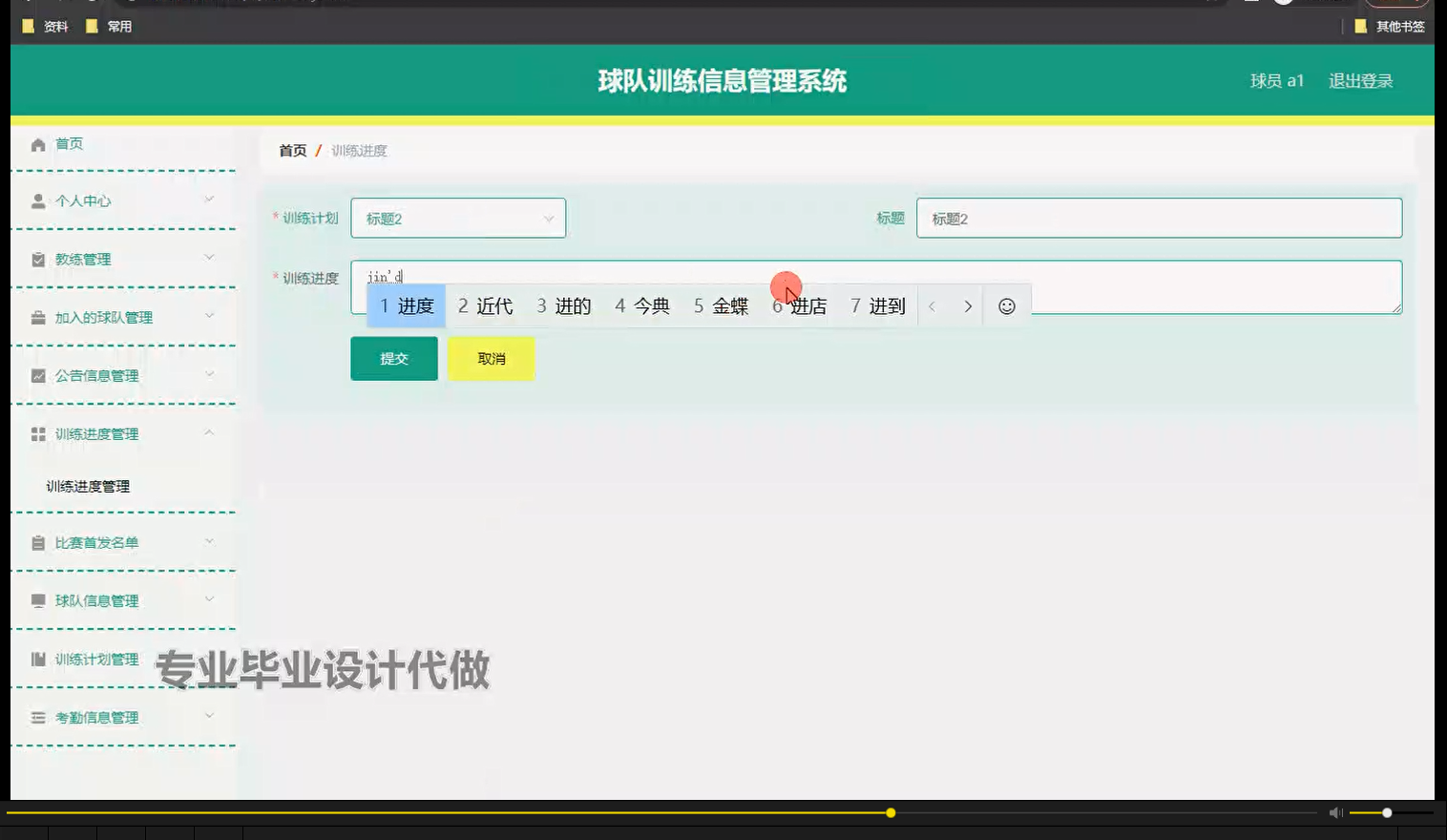Click the grid icon for 训练进度管理
This screenshot has height=840, width=1447.
pyautogui.click(x=37, y=433)
